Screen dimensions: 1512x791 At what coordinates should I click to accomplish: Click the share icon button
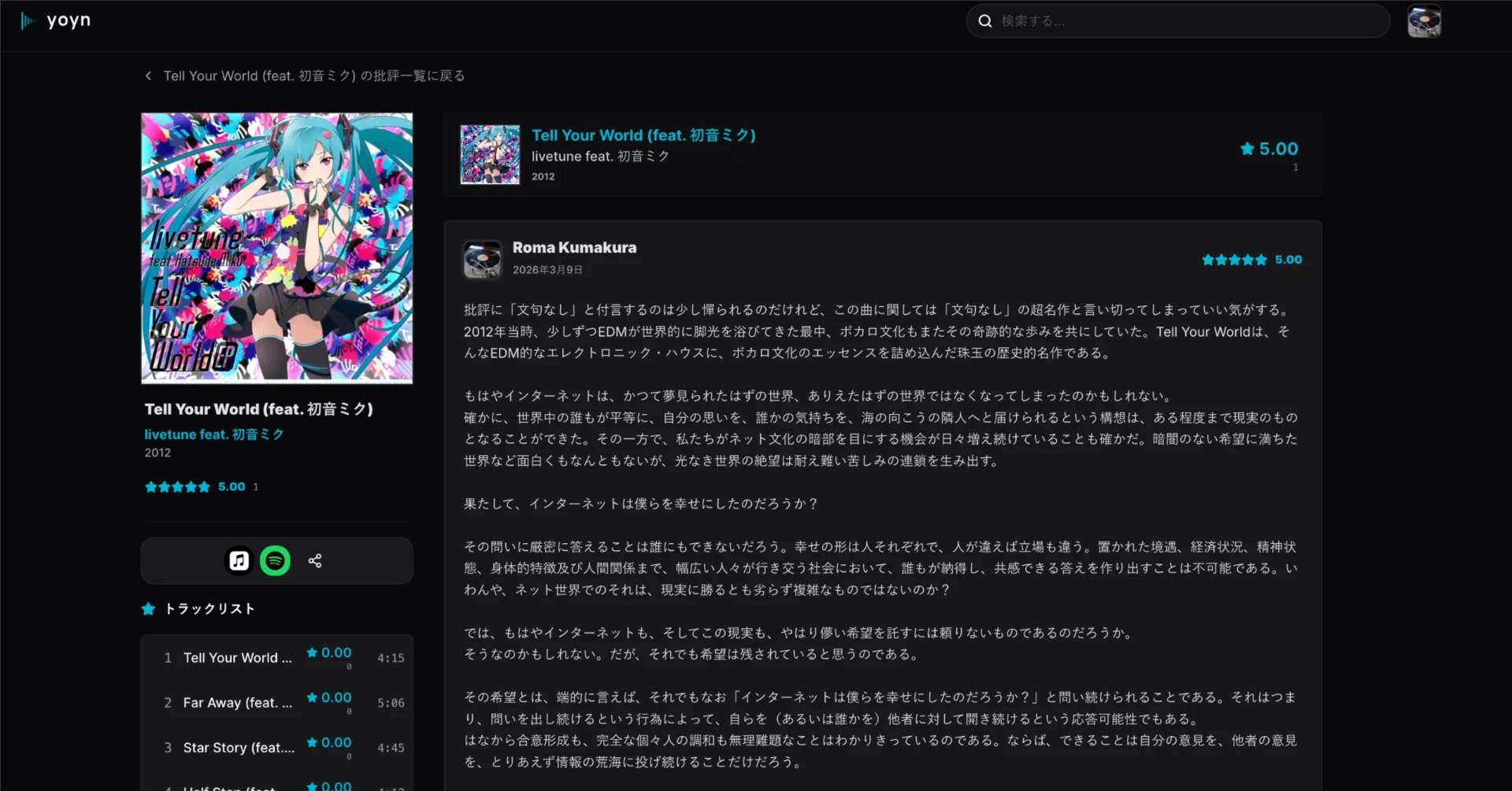(x=315, y=560)
